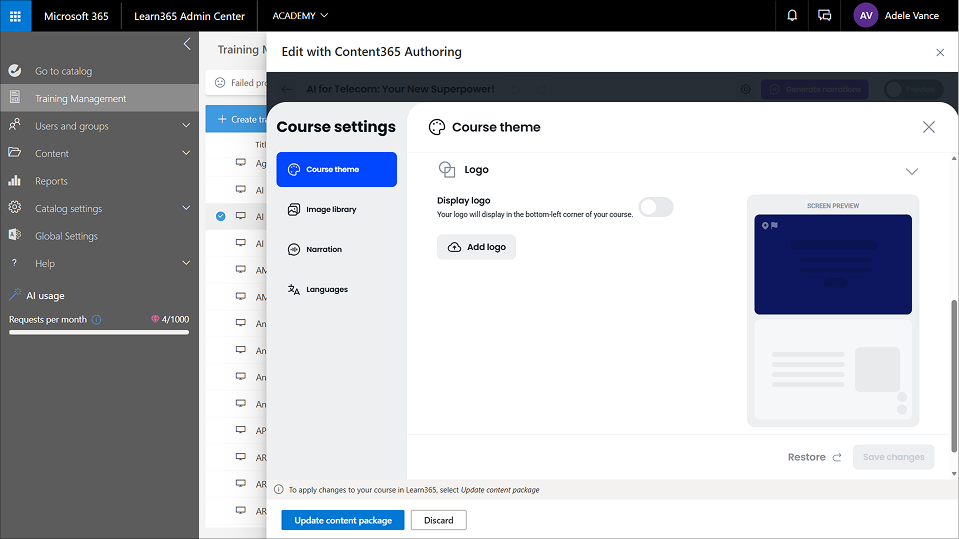Open the feedback chat icon
The height and width of the screenshot is (539, 959).
click(x=824, y=16)
